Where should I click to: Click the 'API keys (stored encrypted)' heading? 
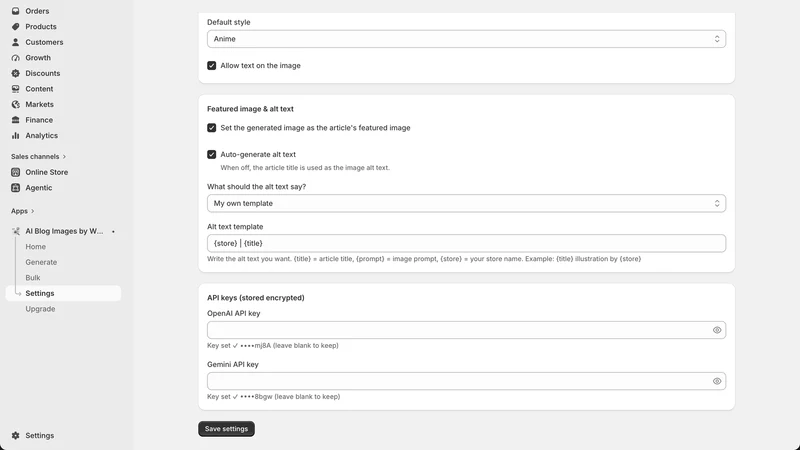(256, 297)
